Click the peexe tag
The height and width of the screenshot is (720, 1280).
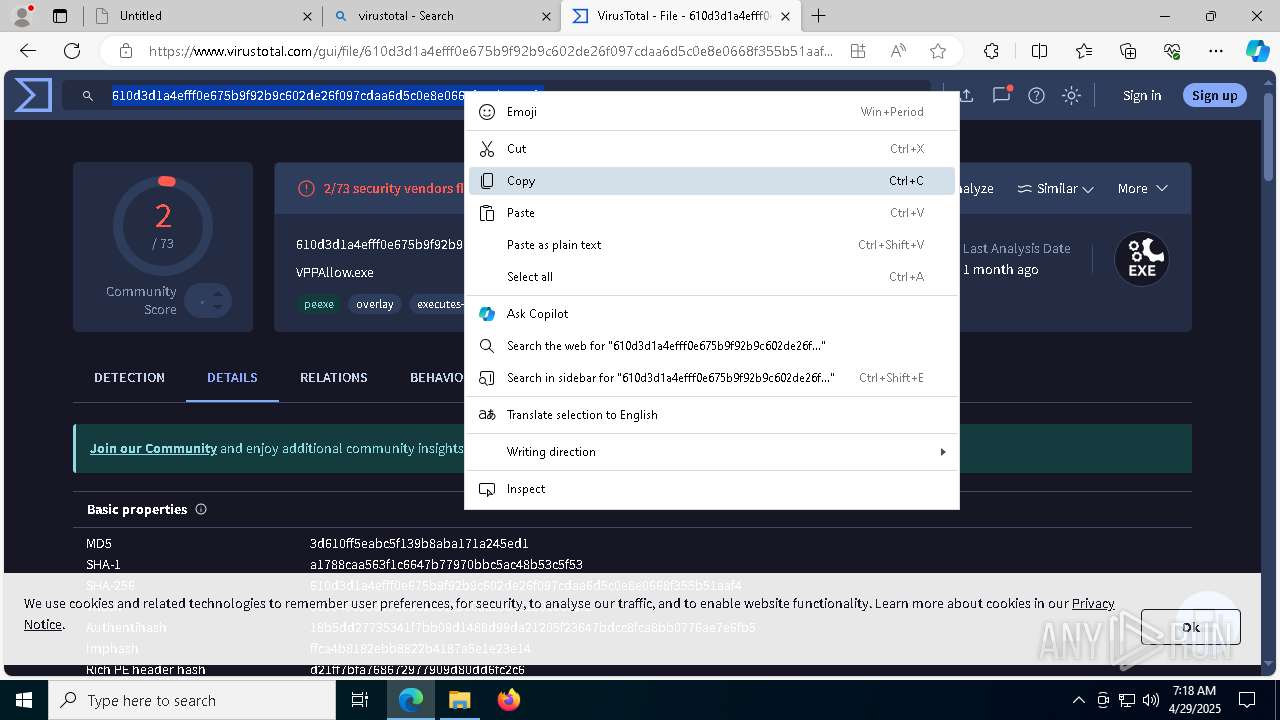pos(319,304)
